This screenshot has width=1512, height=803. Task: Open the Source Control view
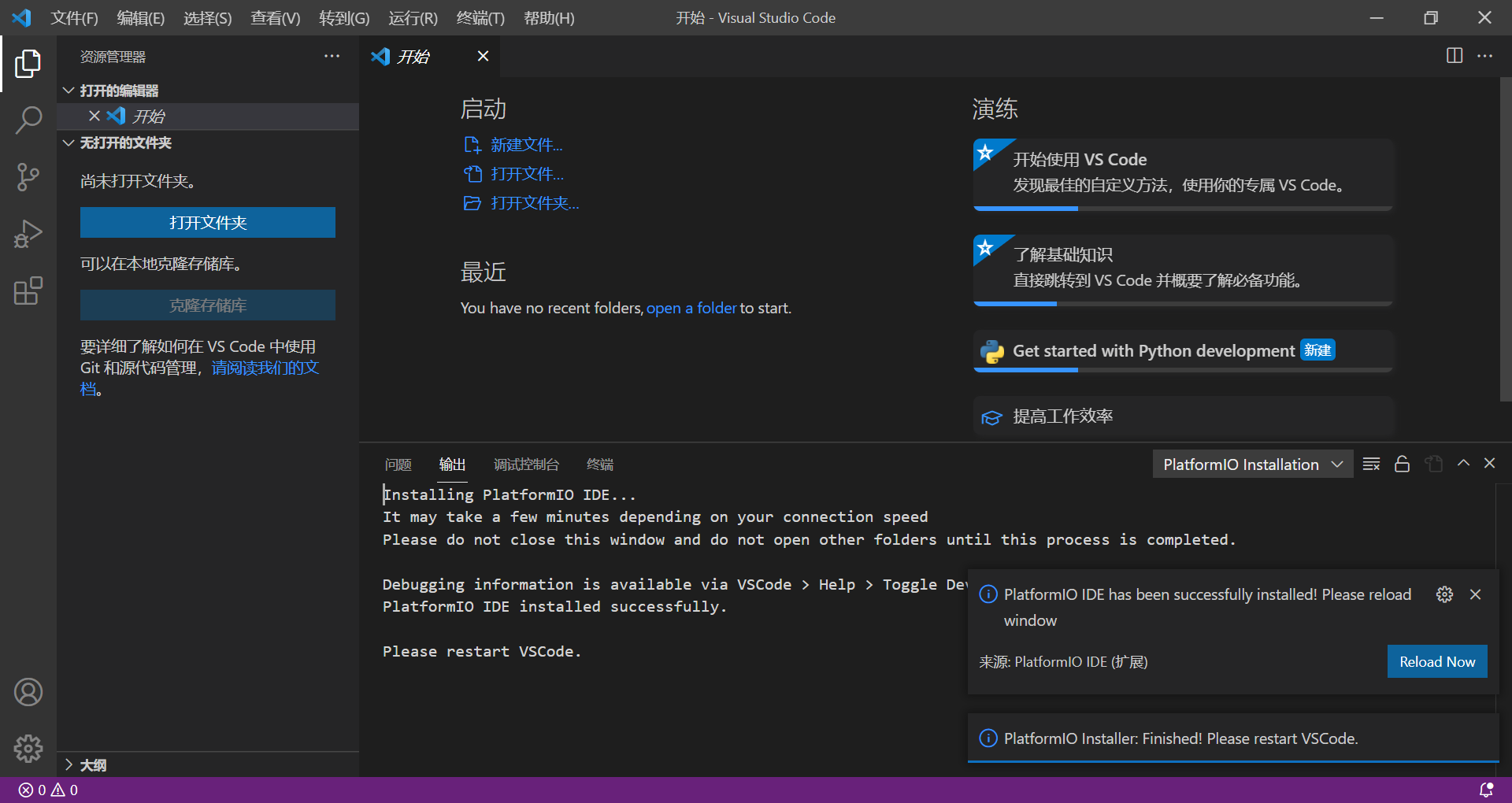click(28, 177)
